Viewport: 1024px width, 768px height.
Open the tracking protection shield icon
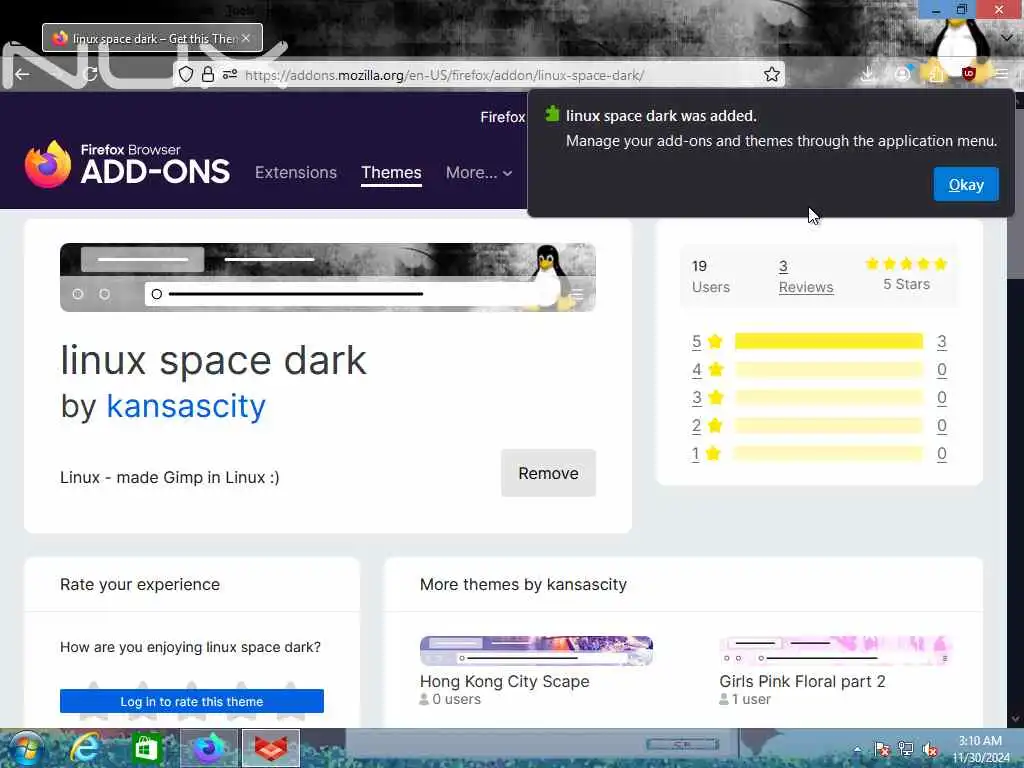pos(186,74)
